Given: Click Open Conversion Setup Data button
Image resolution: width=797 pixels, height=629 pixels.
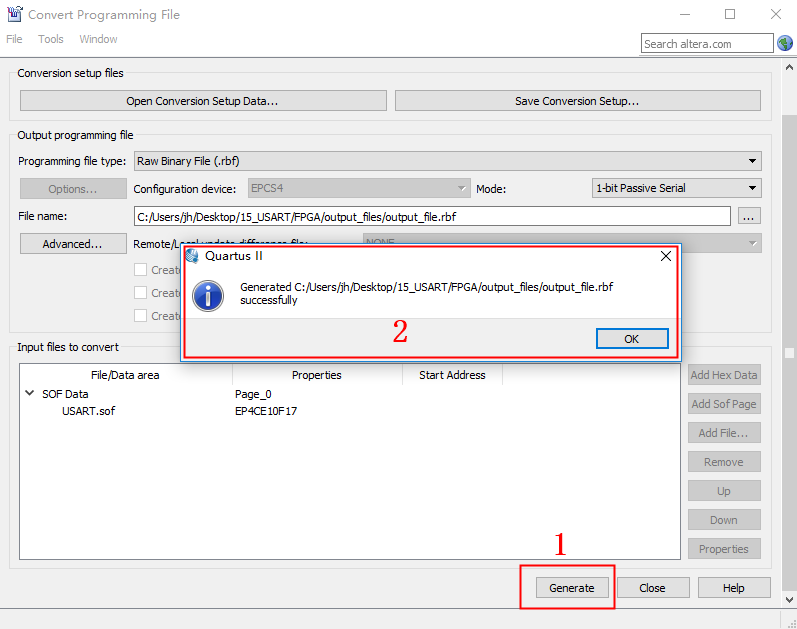Looking at the screenshot, I should click(202, 101).
